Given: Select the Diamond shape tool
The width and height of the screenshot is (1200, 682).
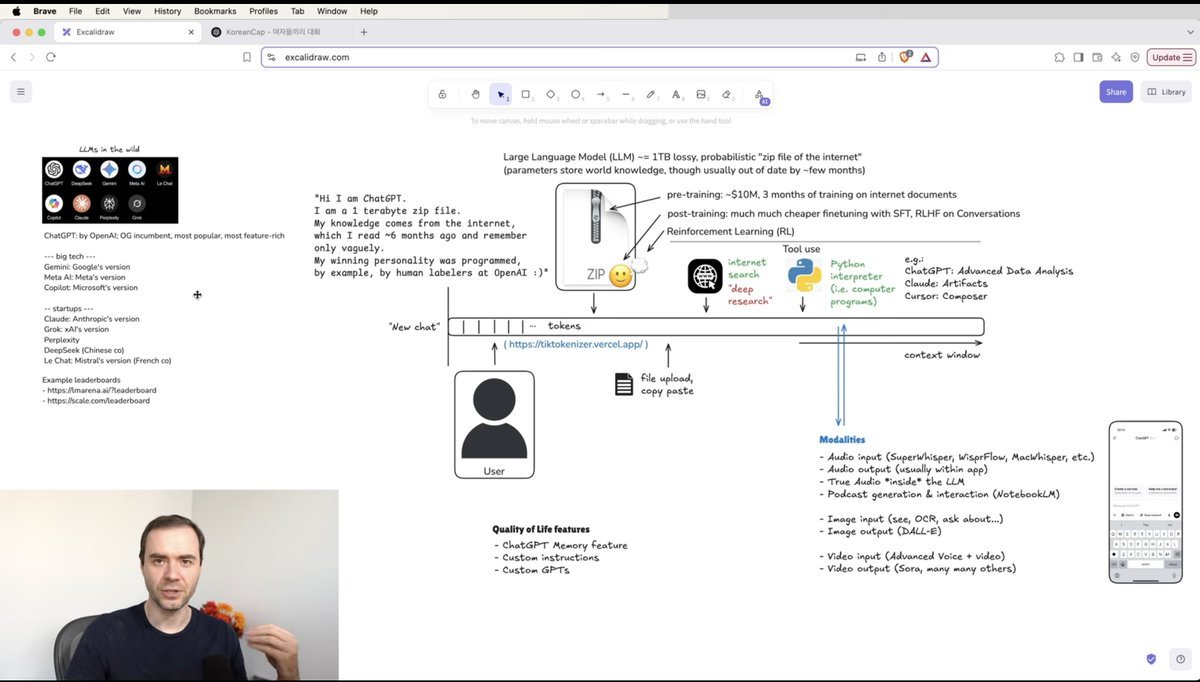Looking at the screenshot, I should 551,94.
